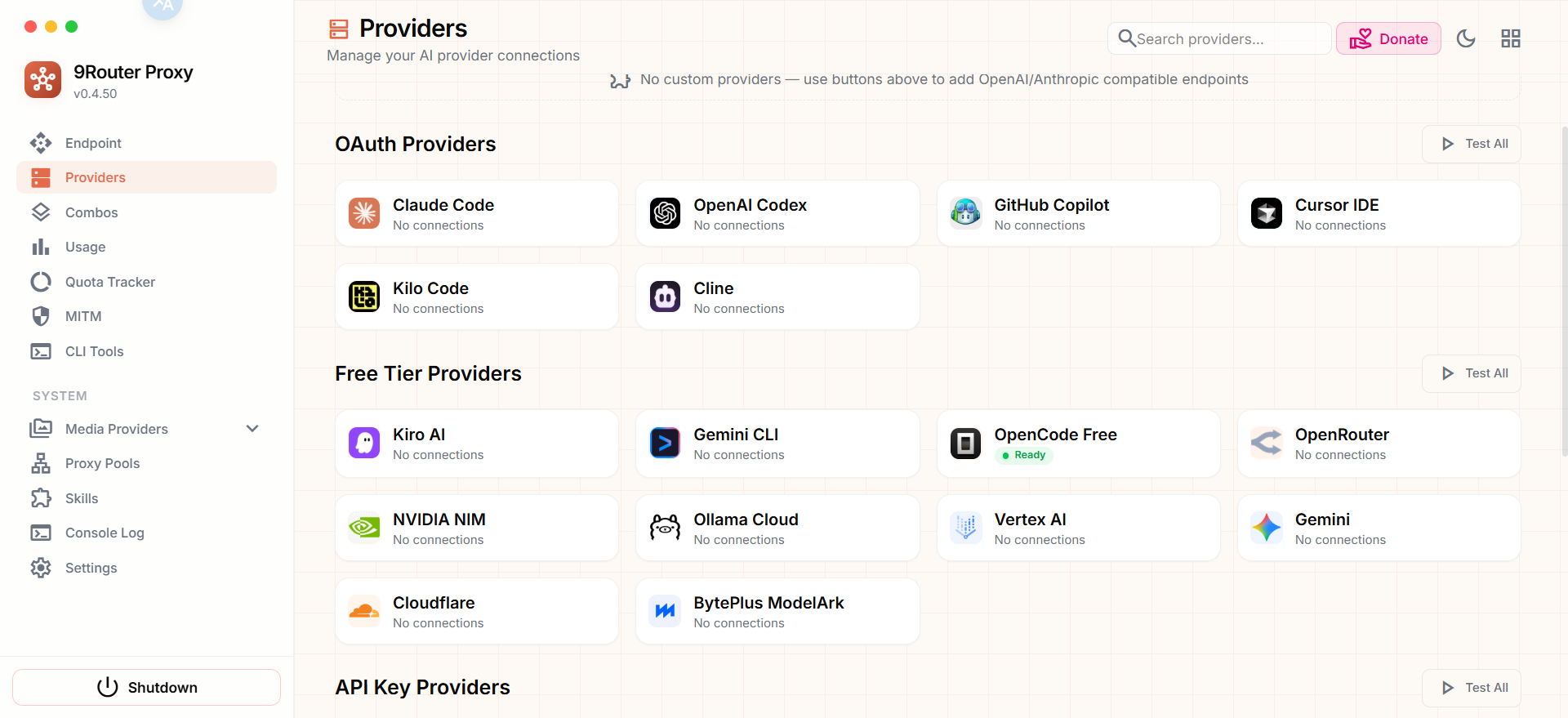Shut down the proxy with Shutdown button
Viewport: 1568px width, 718px height.
[147, 687]
